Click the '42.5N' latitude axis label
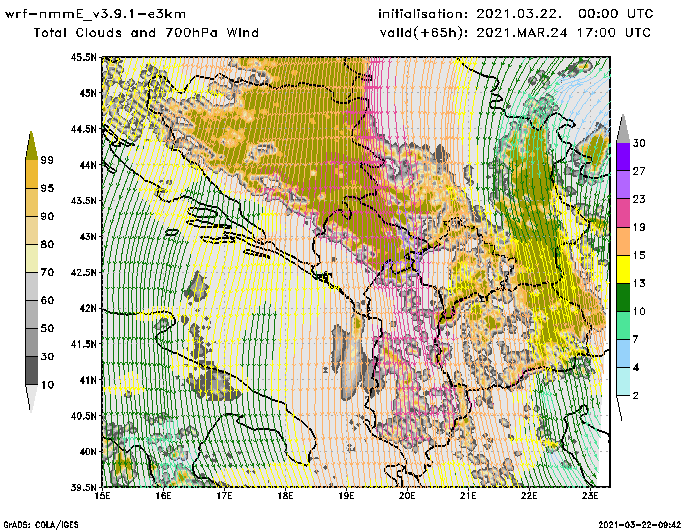This screenshot has height=530, width=700. (83, 272)
